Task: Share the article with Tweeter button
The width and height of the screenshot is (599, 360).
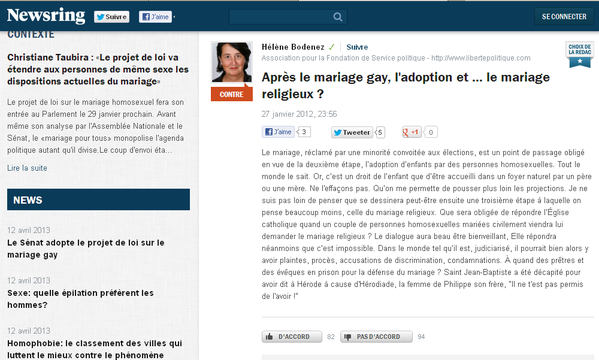Action: pos(352,132)
